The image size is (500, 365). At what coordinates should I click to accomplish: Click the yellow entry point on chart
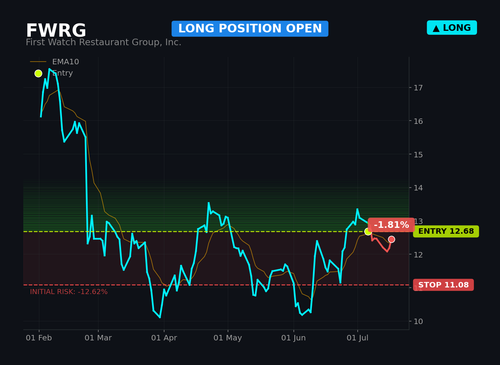pyautogui.click(x=368, y=232)
